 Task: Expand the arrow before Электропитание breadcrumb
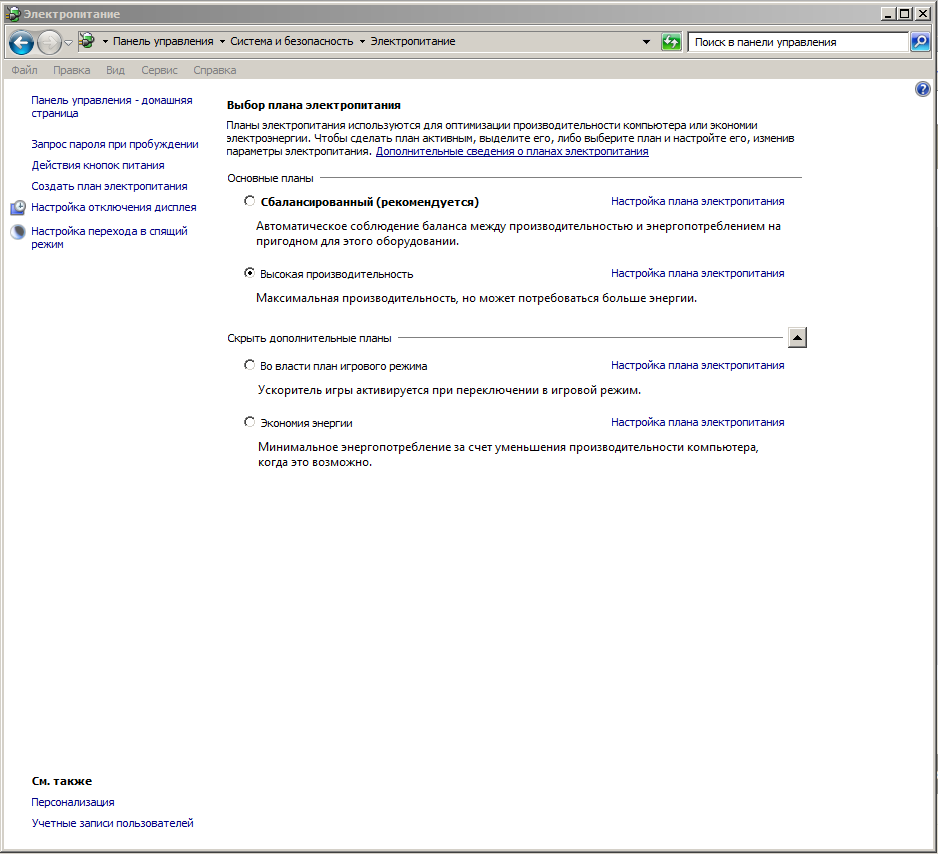click(x=362, y=41)
